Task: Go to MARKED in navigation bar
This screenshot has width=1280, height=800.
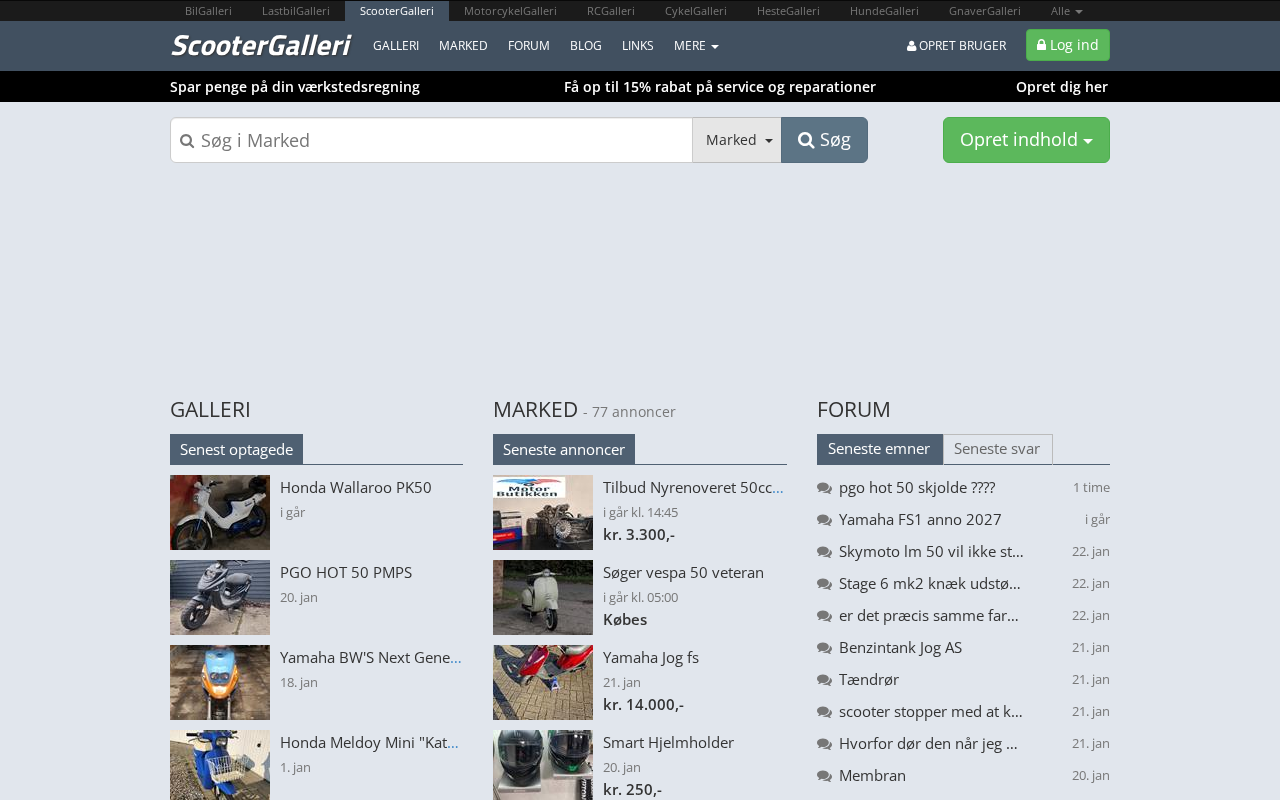Action: click(x=463, y=46)
